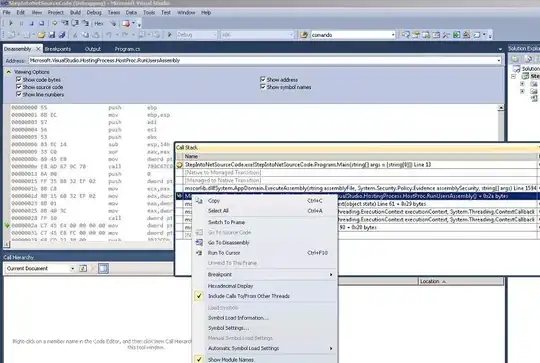Click the Continue debugging play icon
The height and width of the screenshot is (363, 540).
(x=11, y=23)
